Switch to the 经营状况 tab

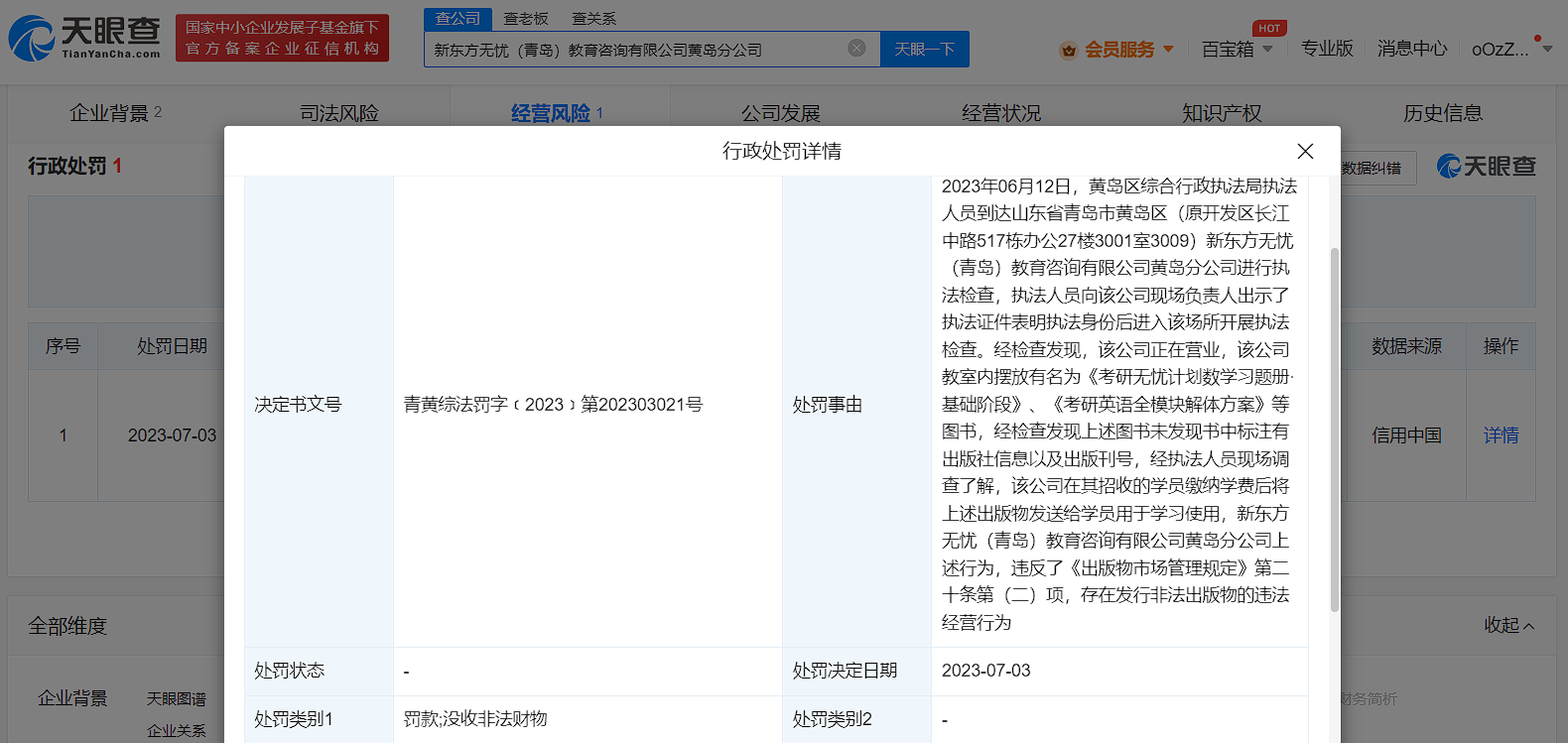[1001, 113]
